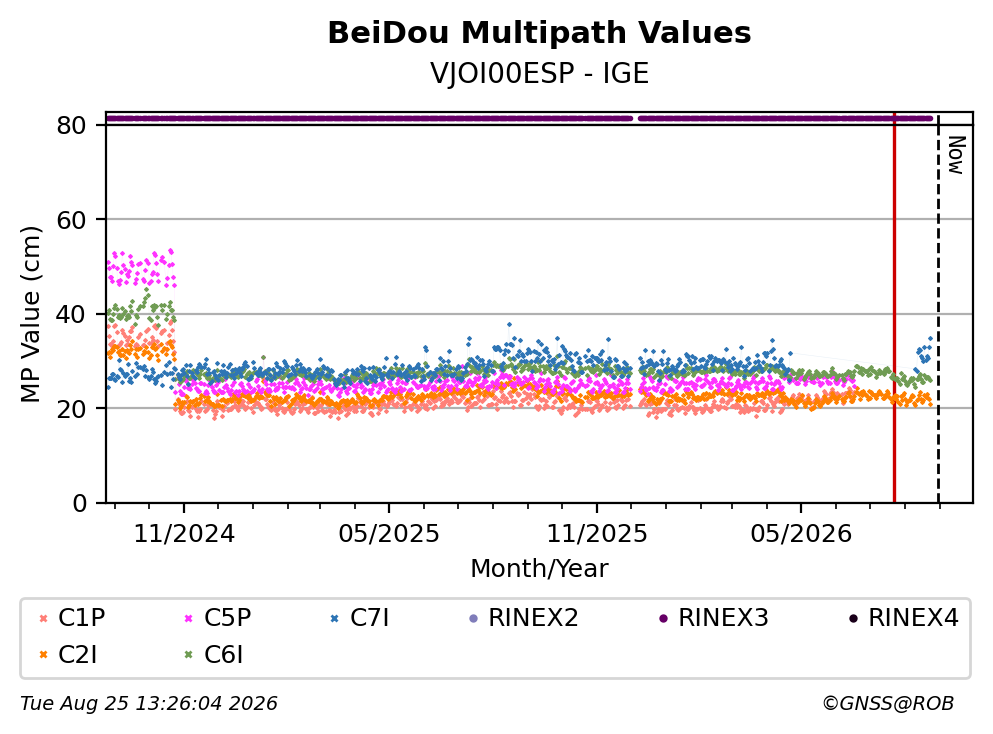Click the RINEX3 legend label text

click(723, 617)
